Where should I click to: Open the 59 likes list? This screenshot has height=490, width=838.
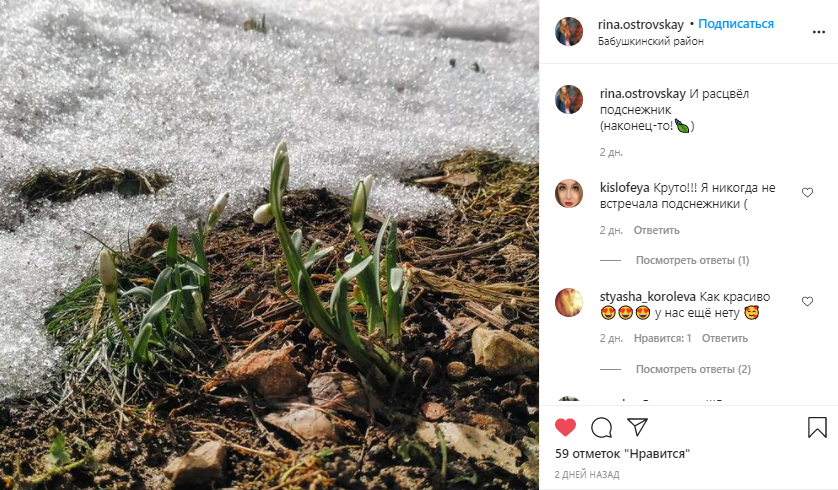pyautogui.click(x=622, y=454)
